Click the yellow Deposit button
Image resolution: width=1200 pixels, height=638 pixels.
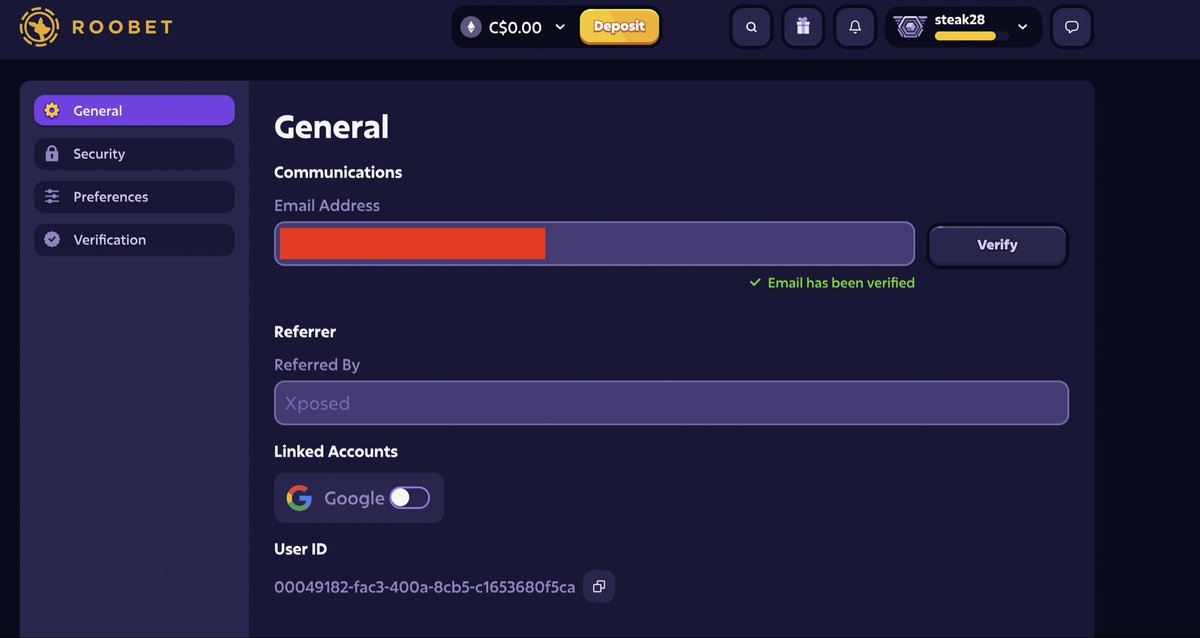(619, 27)
